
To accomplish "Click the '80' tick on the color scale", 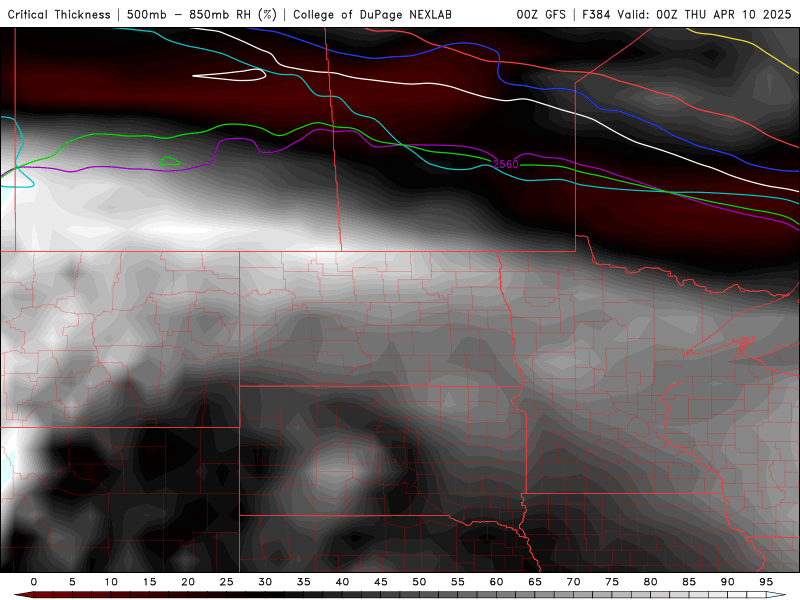I will (x=651, y=582).
